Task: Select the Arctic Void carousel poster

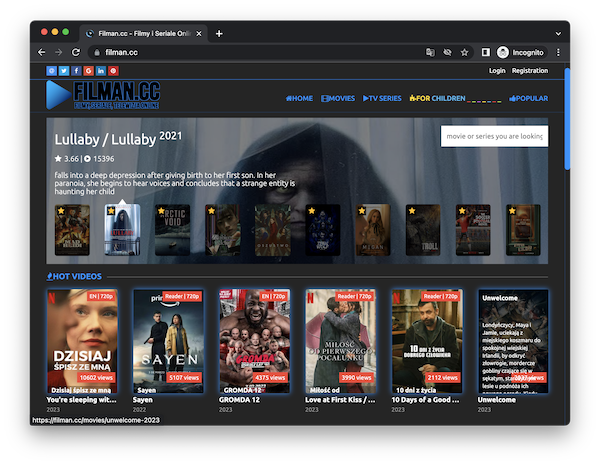Action: (x=172, y=230)
